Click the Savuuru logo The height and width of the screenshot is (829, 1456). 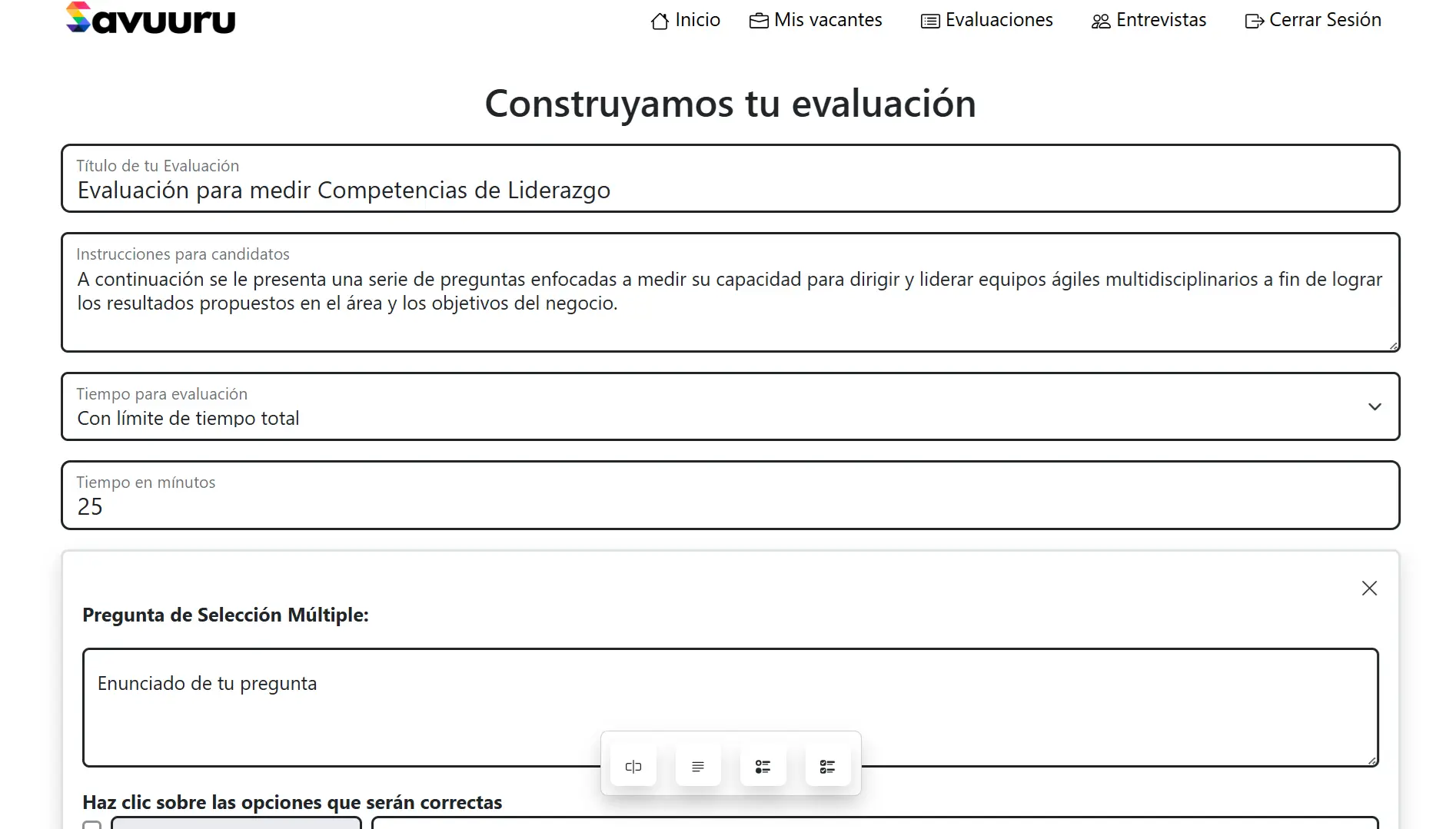(151, 18)
